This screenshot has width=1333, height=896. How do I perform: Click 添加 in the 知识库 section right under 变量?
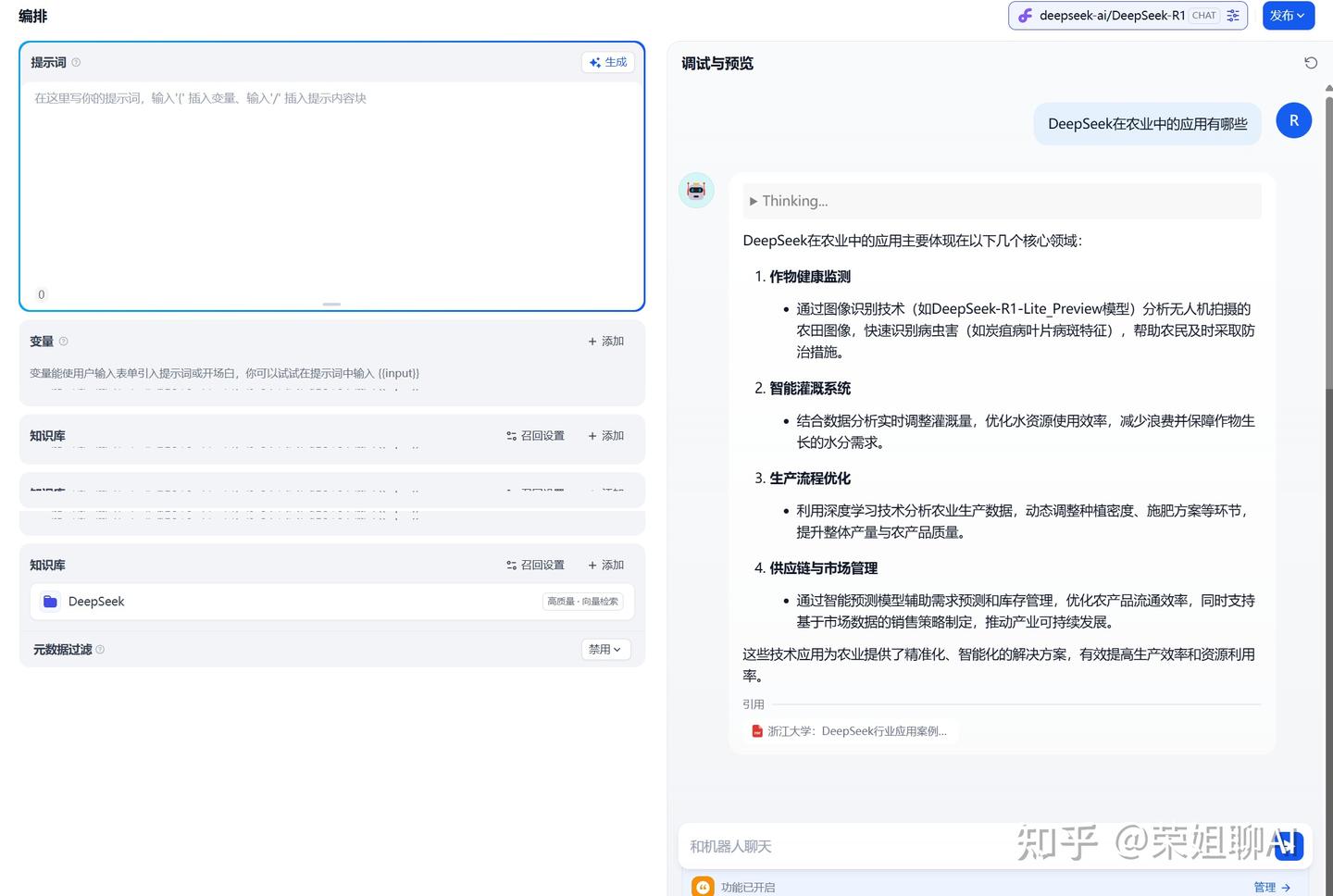(x=606, y=435)
